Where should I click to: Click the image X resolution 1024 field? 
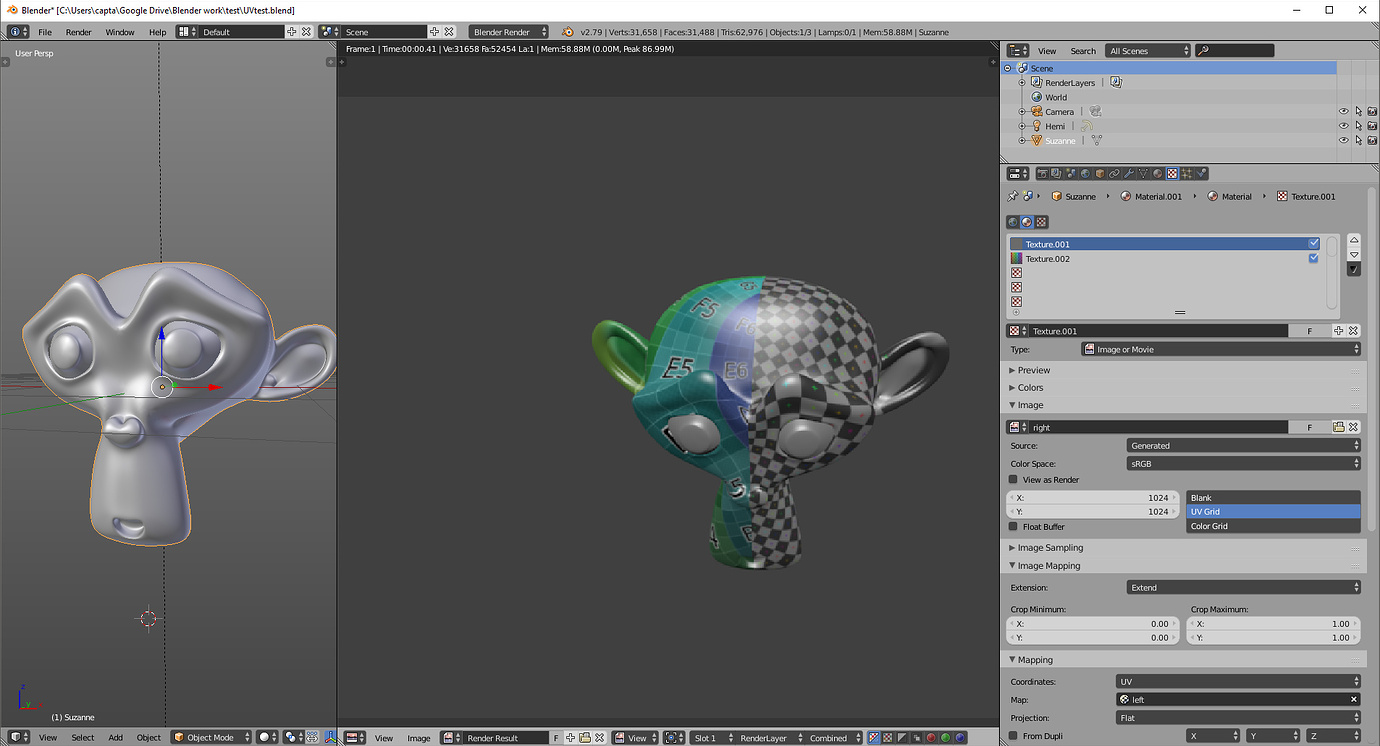coord(1093,498)
